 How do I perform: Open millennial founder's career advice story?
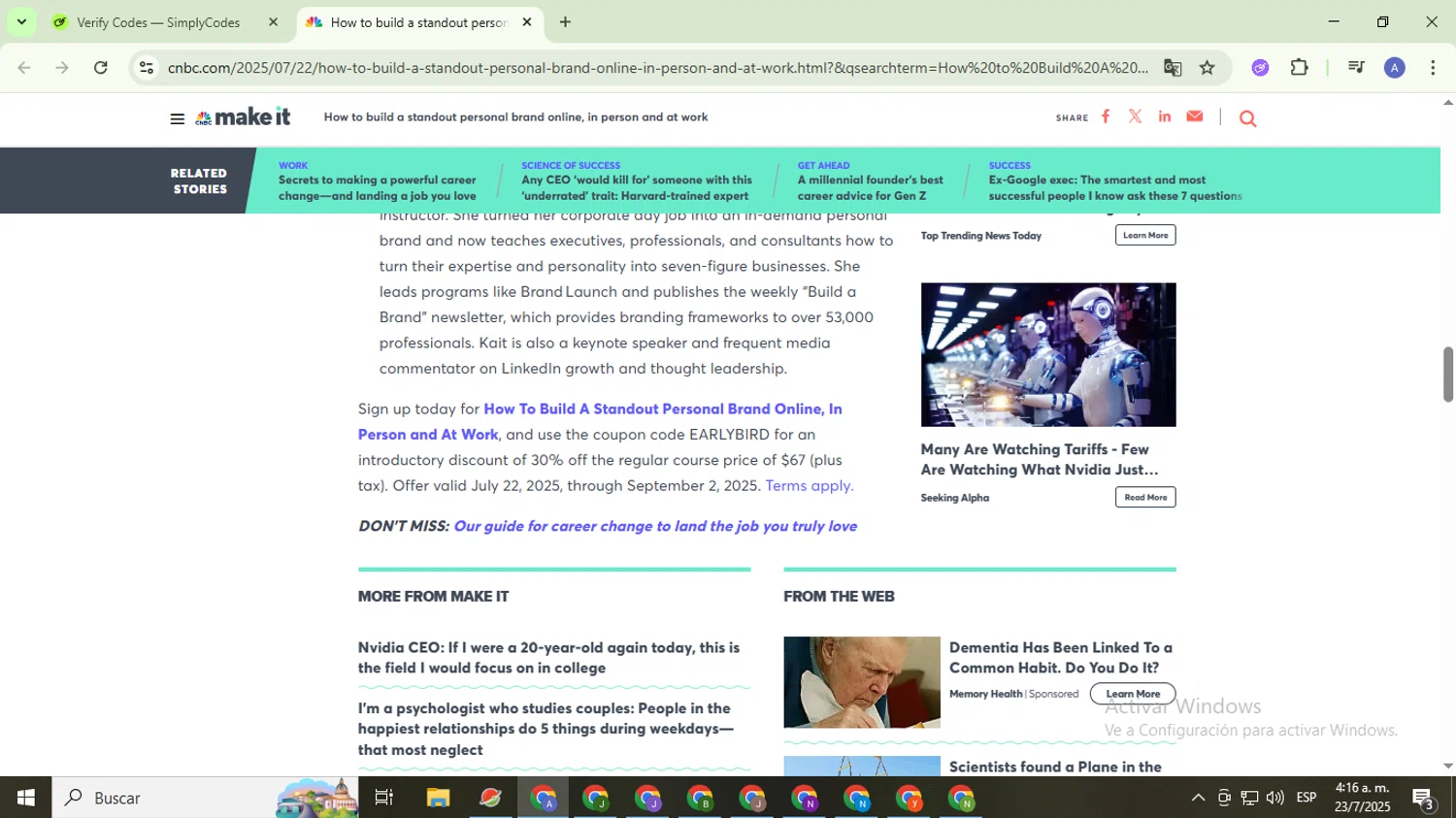(x=870, y=187)
